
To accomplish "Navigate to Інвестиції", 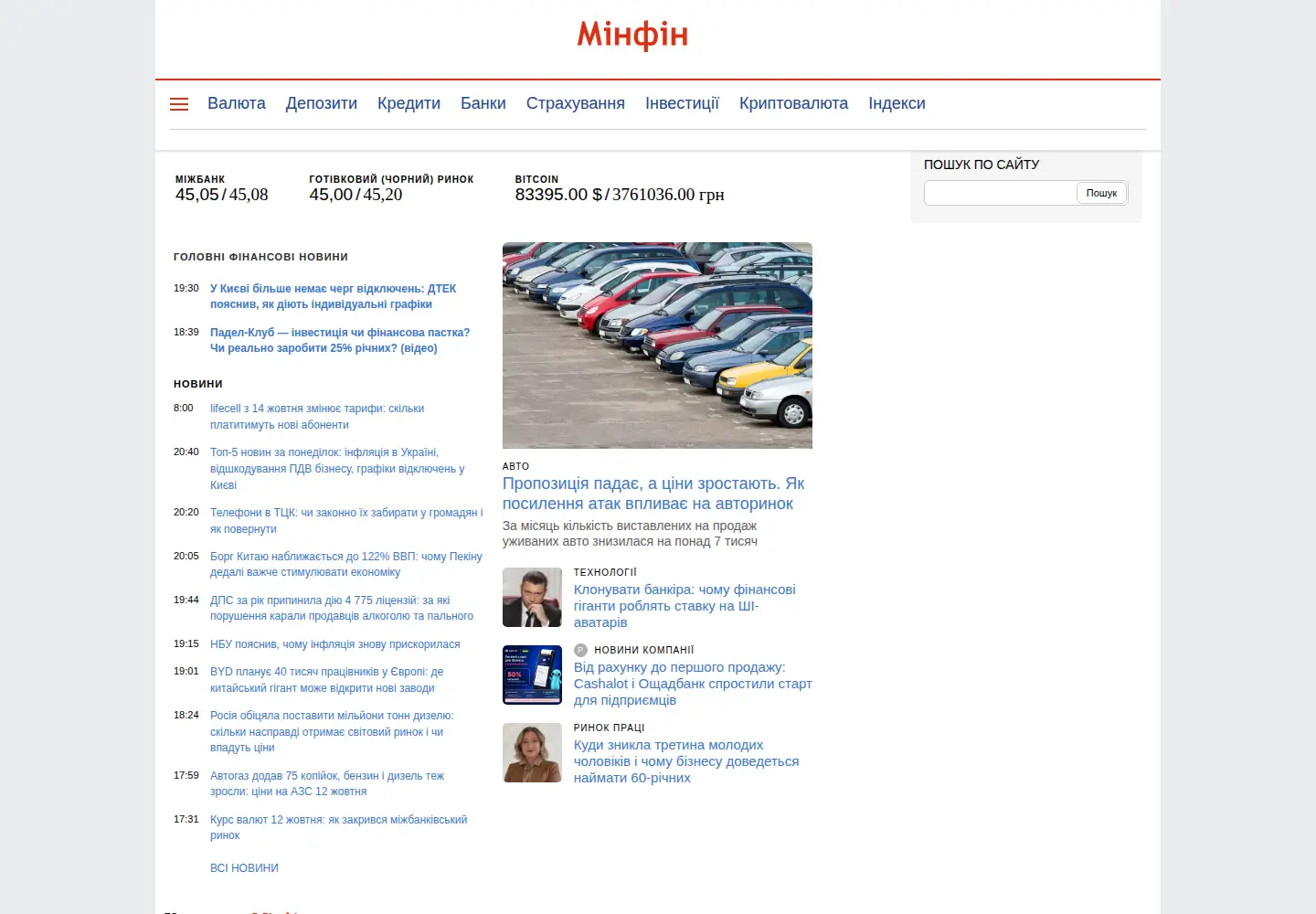I will pyautogui.click(x=682, y=103).
